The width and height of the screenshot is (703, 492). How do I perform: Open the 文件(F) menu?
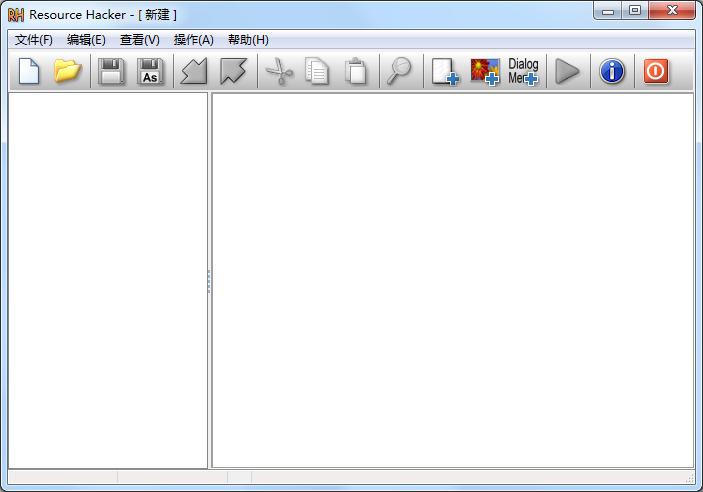pos(34,40)
